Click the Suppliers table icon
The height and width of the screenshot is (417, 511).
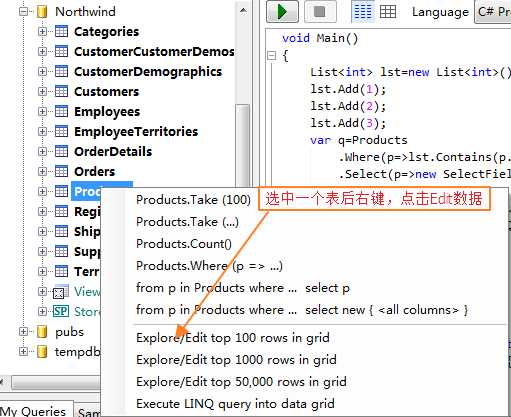coord(61,251)
